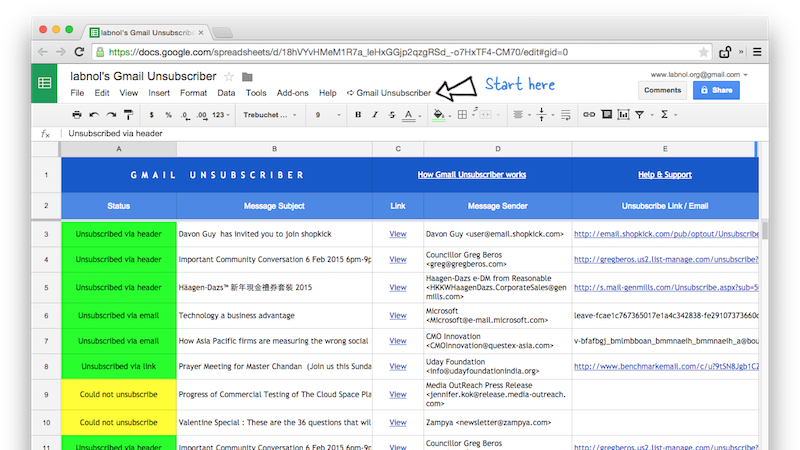Click the lock extension icon in browser toolbar

pos(725,52)
